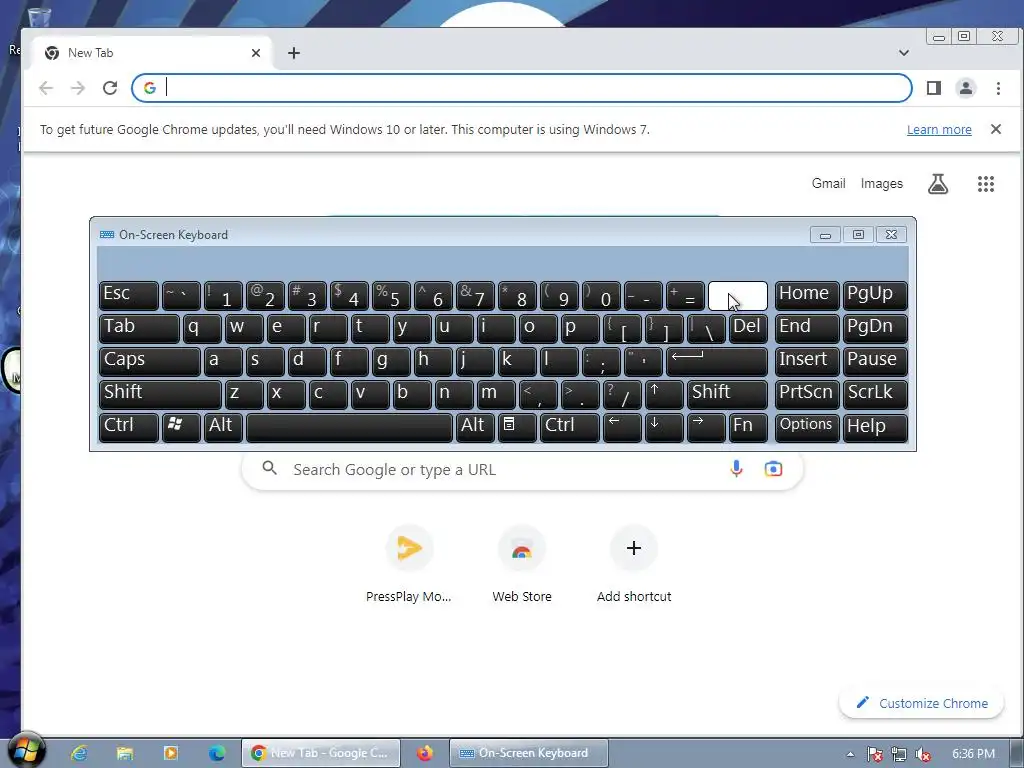Click Add shortcut button
This screenshot has height=768, width=1024.
coord(633,564)
